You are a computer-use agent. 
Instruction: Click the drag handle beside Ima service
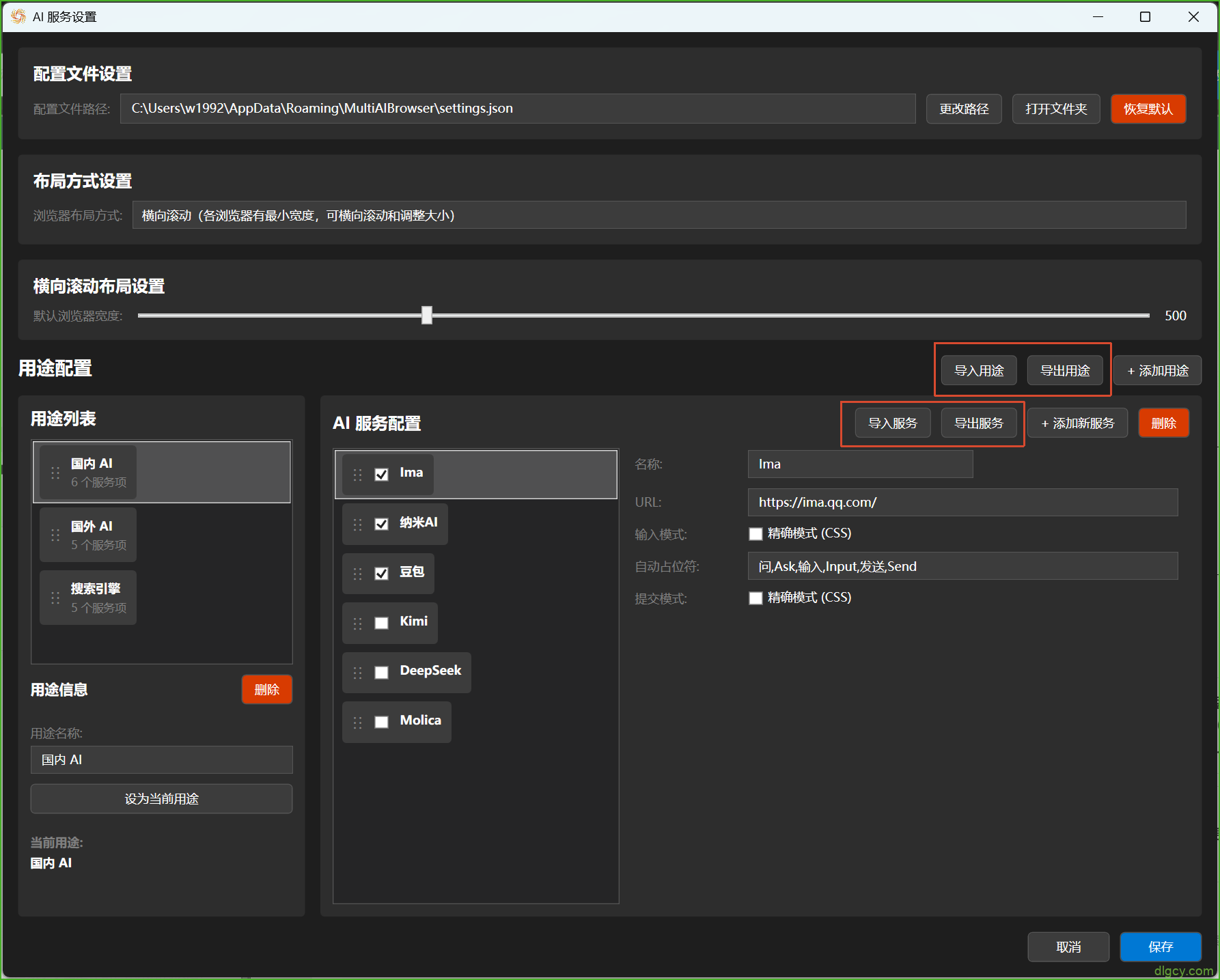(357, 475)
